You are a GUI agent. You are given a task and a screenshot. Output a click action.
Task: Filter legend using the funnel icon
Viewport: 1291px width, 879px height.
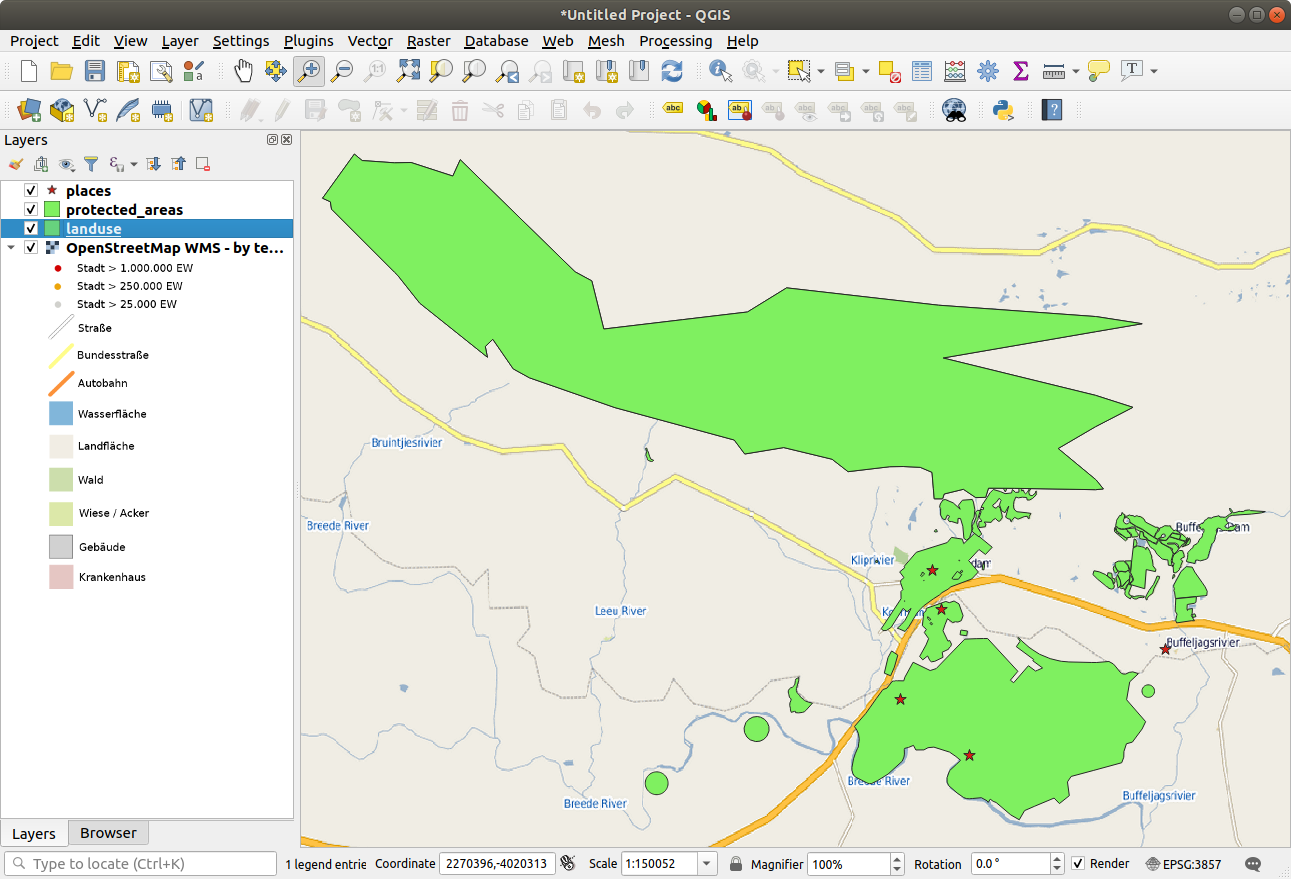tap(91, 164)
